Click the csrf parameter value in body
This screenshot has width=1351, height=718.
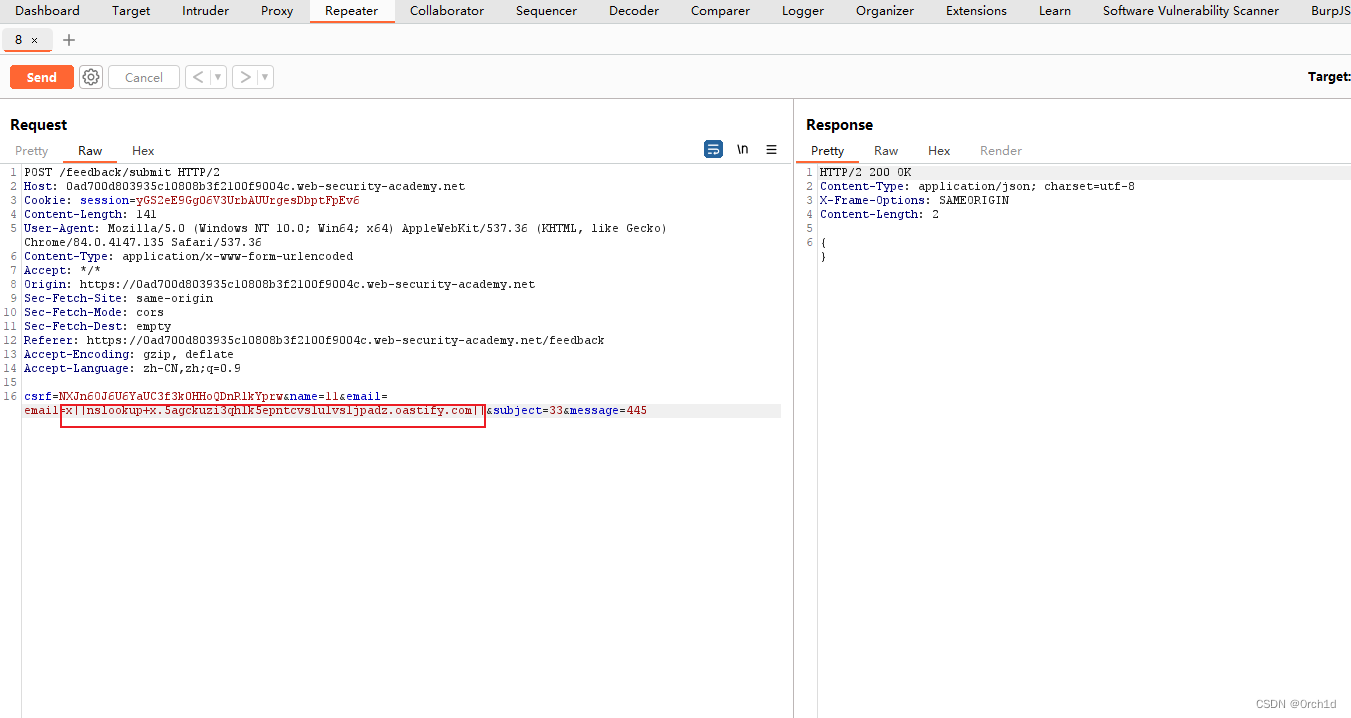171,396
